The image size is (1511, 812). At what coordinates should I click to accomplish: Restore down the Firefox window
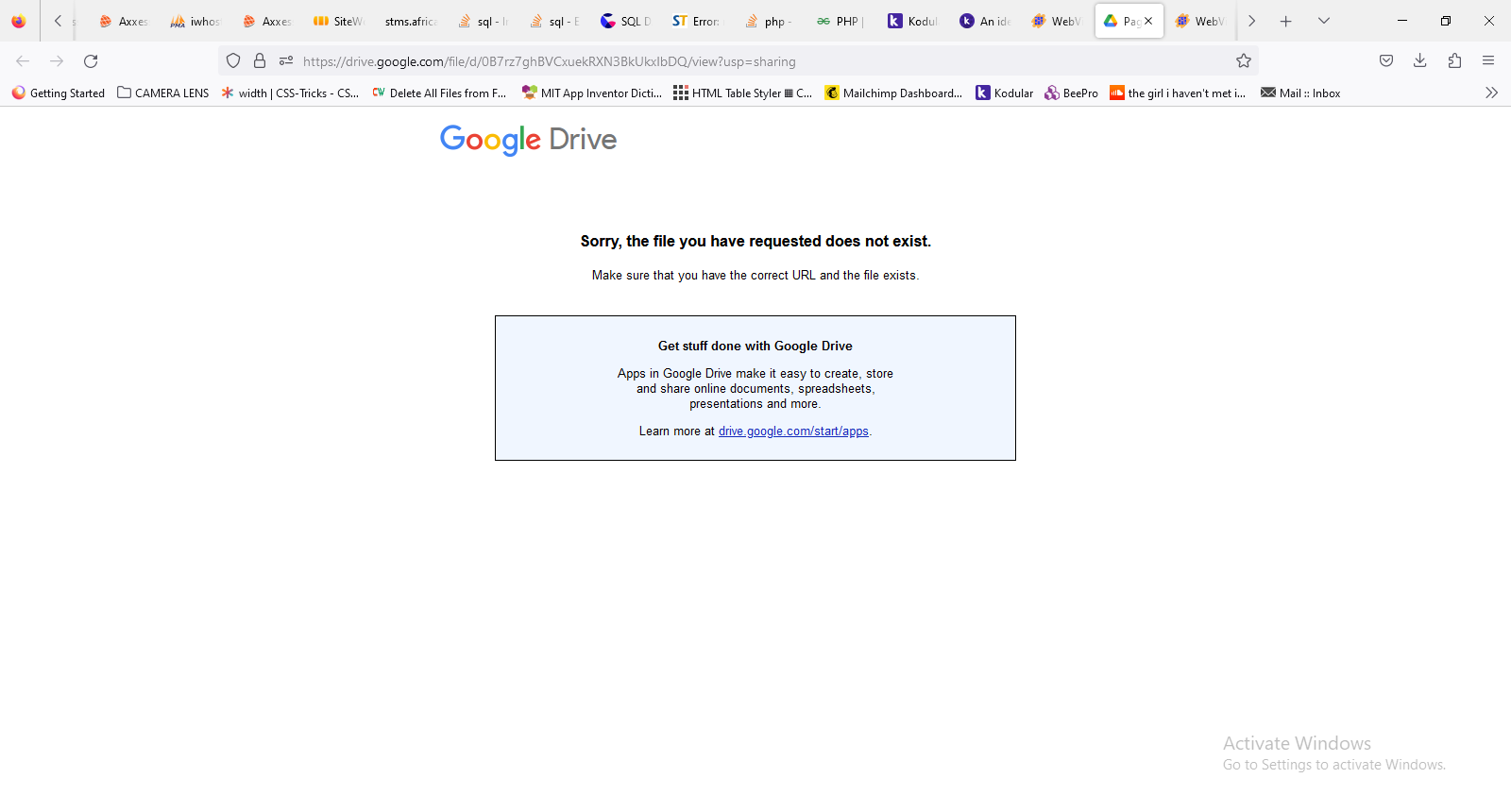click(1446, 21)
